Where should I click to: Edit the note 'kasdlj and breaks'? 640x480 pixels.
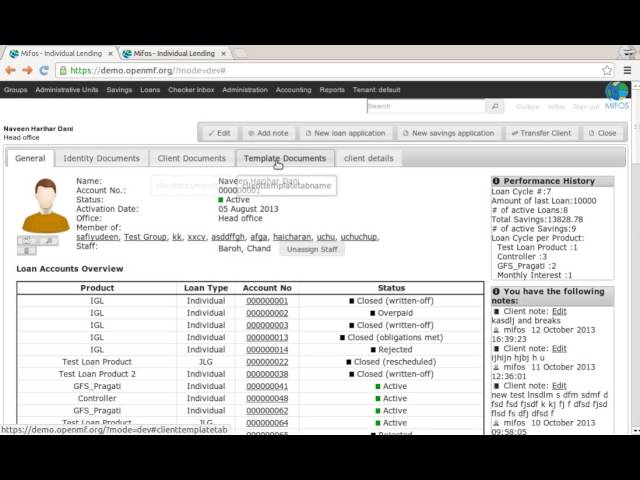(x=559, y=311)
